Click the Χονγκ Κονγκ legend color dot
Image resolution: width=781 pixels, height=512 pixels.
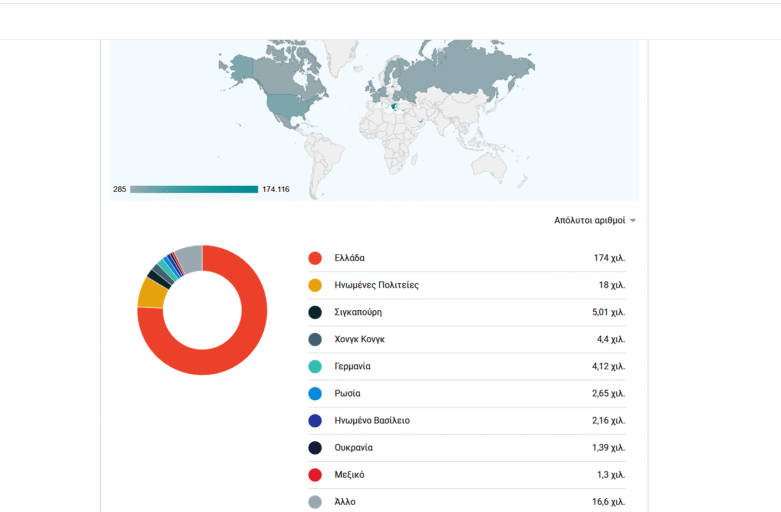pyautogui.click(x=315, y=339)
